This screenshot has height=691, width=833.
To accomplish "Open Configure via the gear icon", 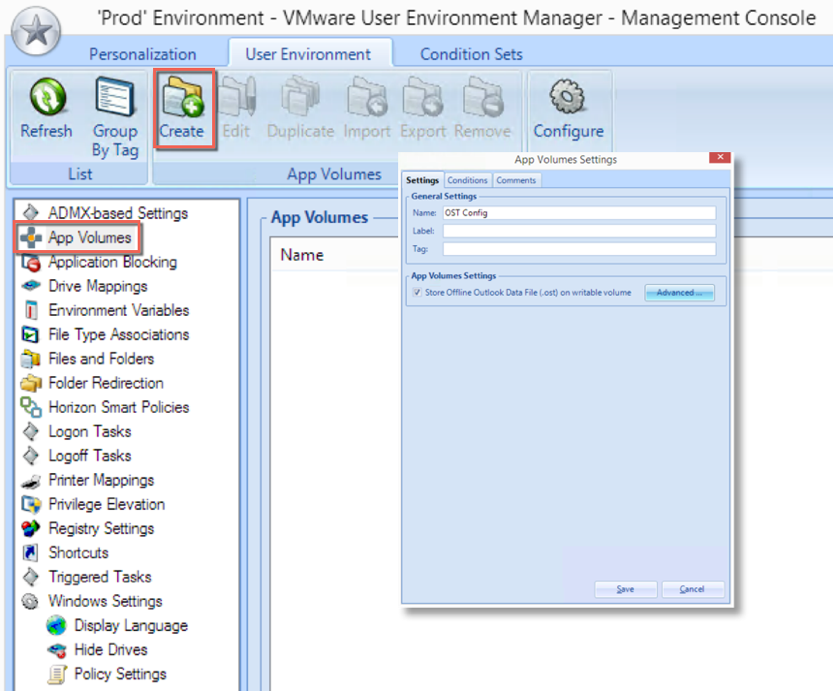I will [x=567, y=96].
